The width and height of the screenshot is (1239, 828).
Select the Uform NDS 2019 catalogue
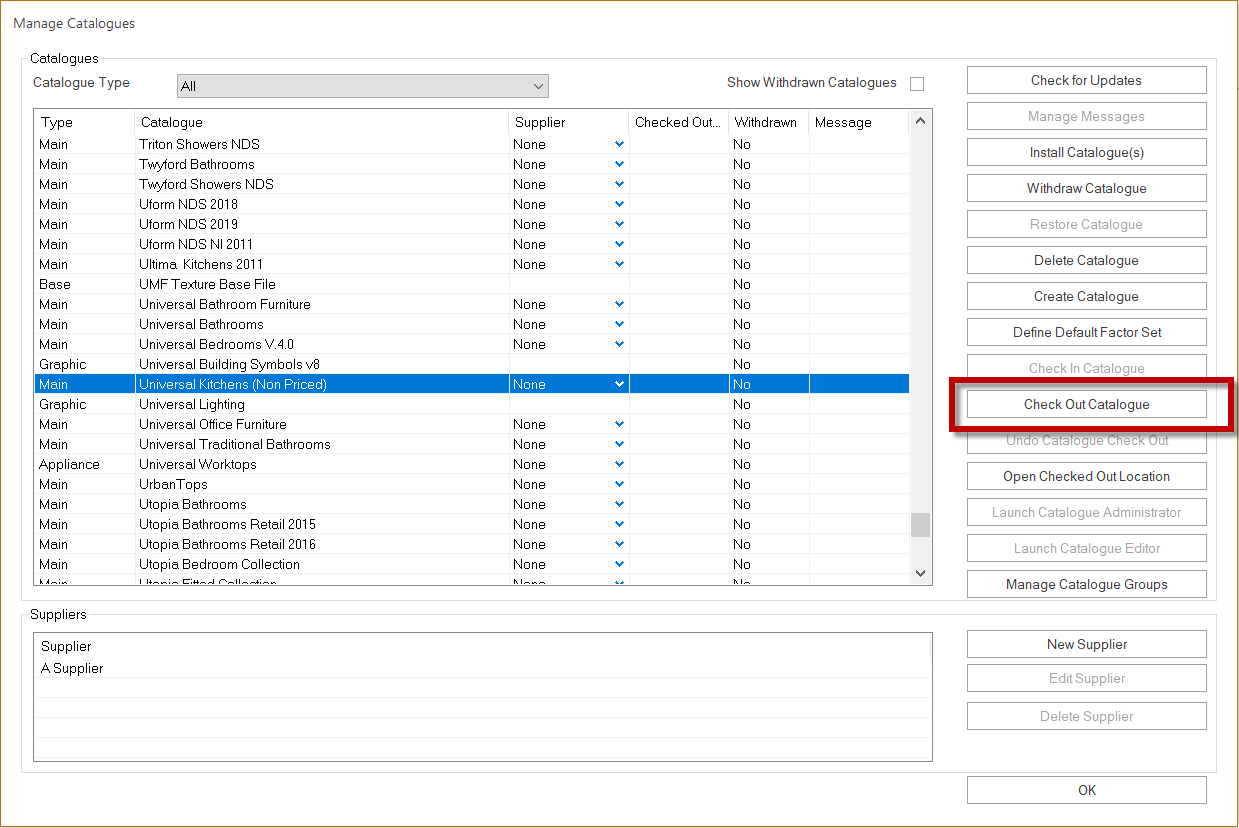[472, 224]
